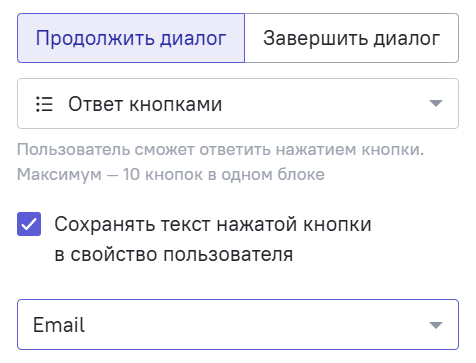Uncheck the Сохранять текст нажатой кнопки checkbox

29,224
